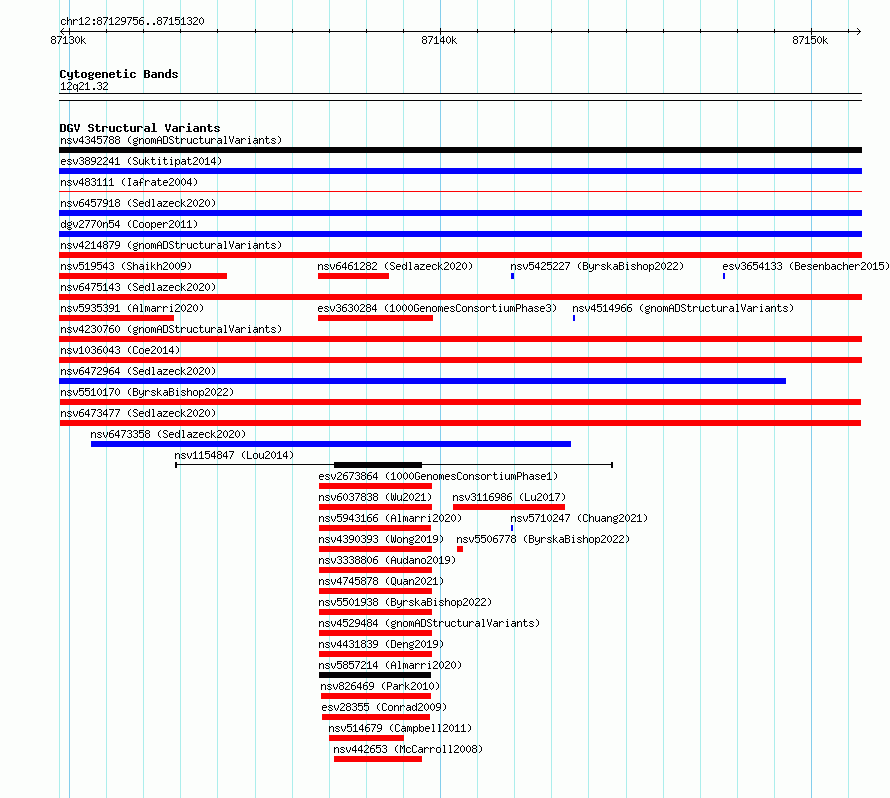The image size is (890, 798).
Task: Click the red bar under nsv6461282
Action: click(353, 276)
